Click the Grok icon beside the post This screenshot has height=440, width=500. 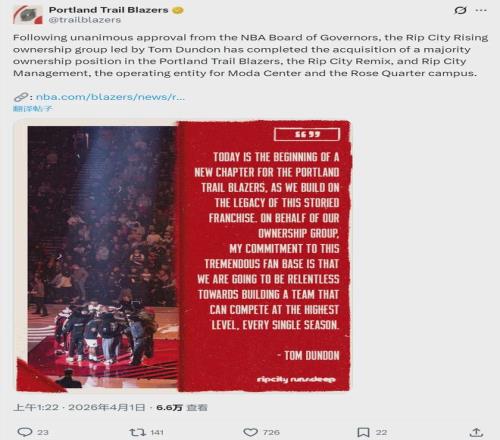point(460,10)
